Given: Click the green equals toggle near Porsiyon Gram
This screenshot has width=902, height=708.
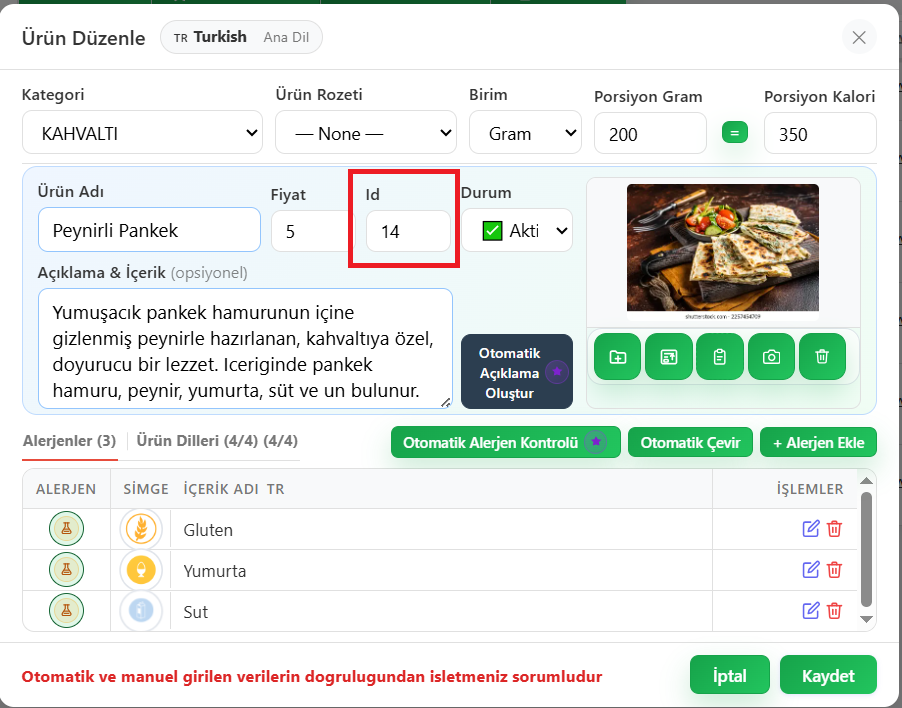Looking at the screenshot, I should [x=735, y=131].
